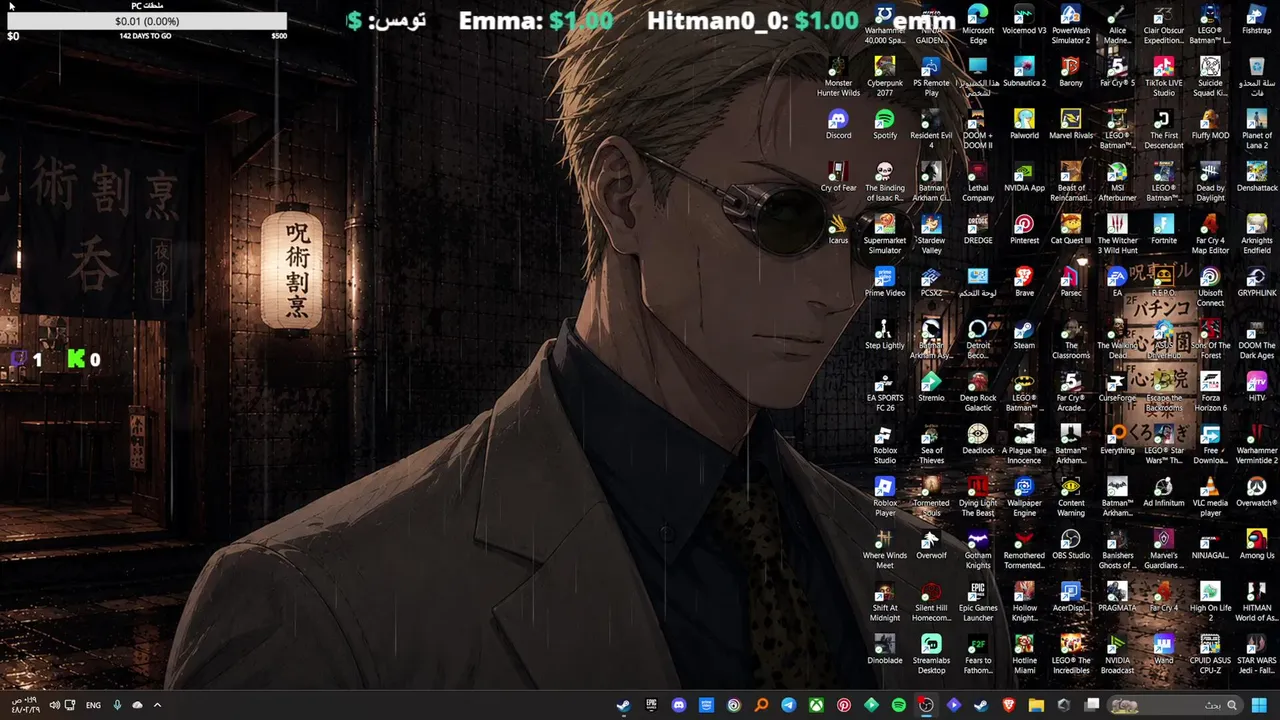Launch Forza Horizon 6 icon
The image size is (1280, 720).
click(1210, 392)
